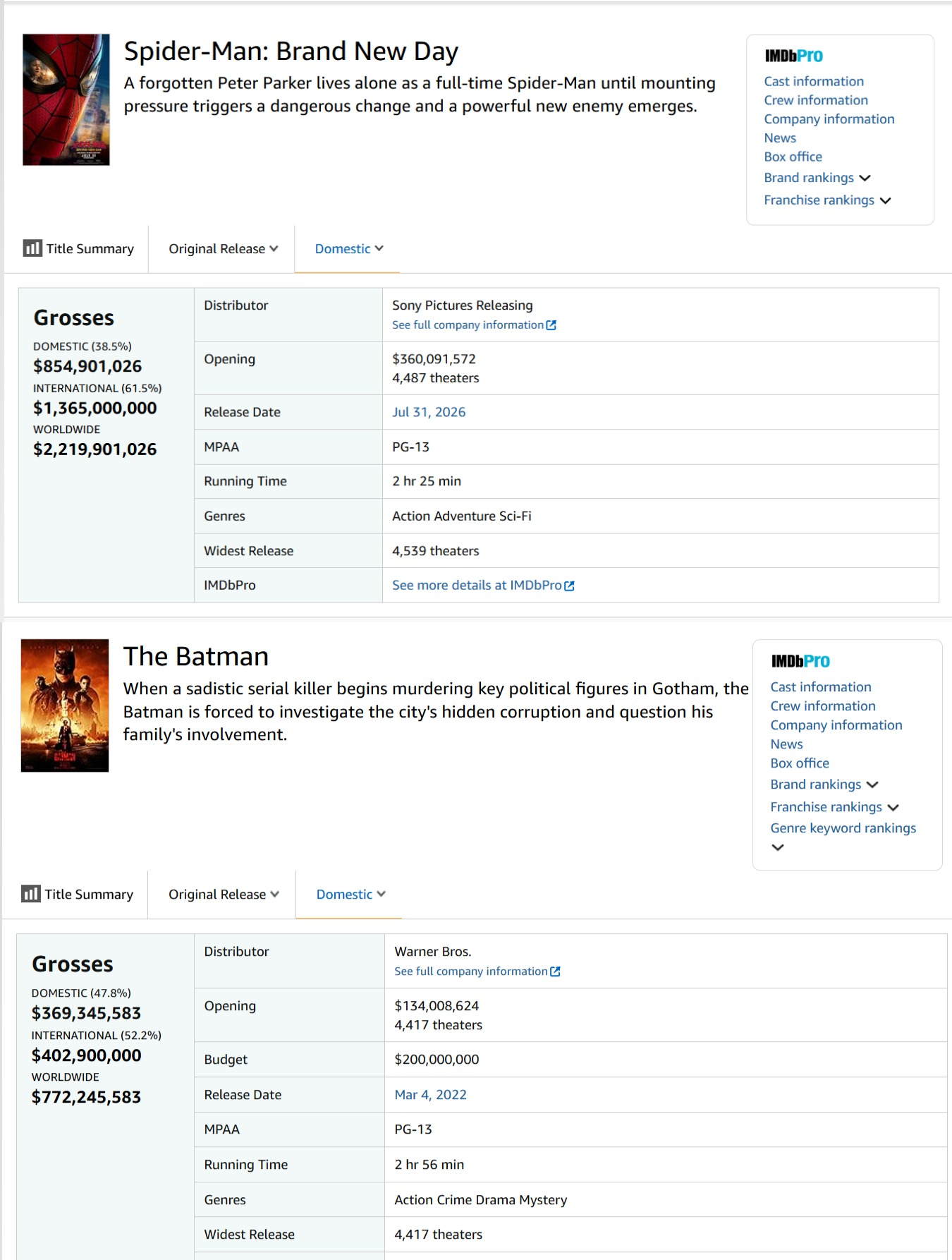Click external-link icon after 'See more details at IMDbPro'
952x1260 pixels.
click(570, 586)
